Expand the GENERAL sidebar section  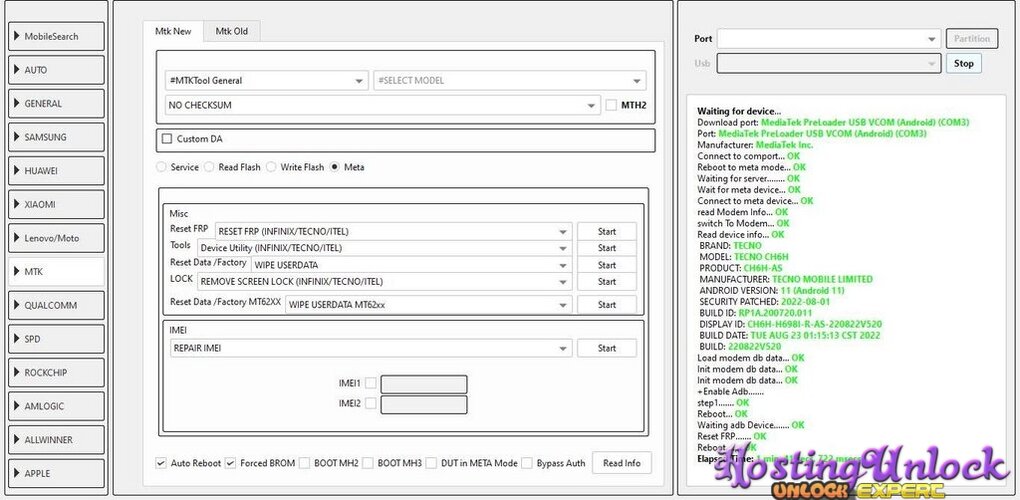pyautogui.click(x=56, y=103)
